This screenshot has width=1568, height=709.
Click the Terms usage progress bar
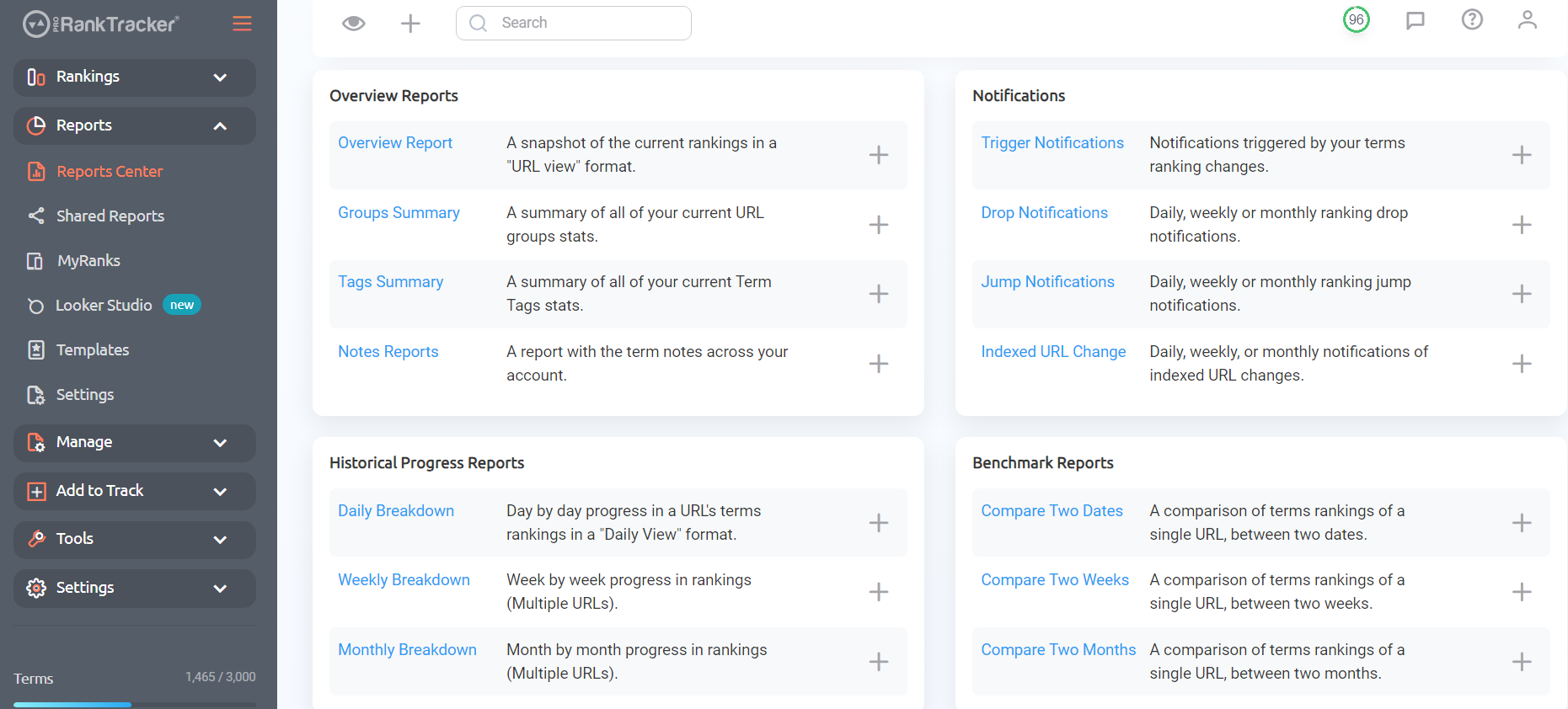click(x=135, y=705)
